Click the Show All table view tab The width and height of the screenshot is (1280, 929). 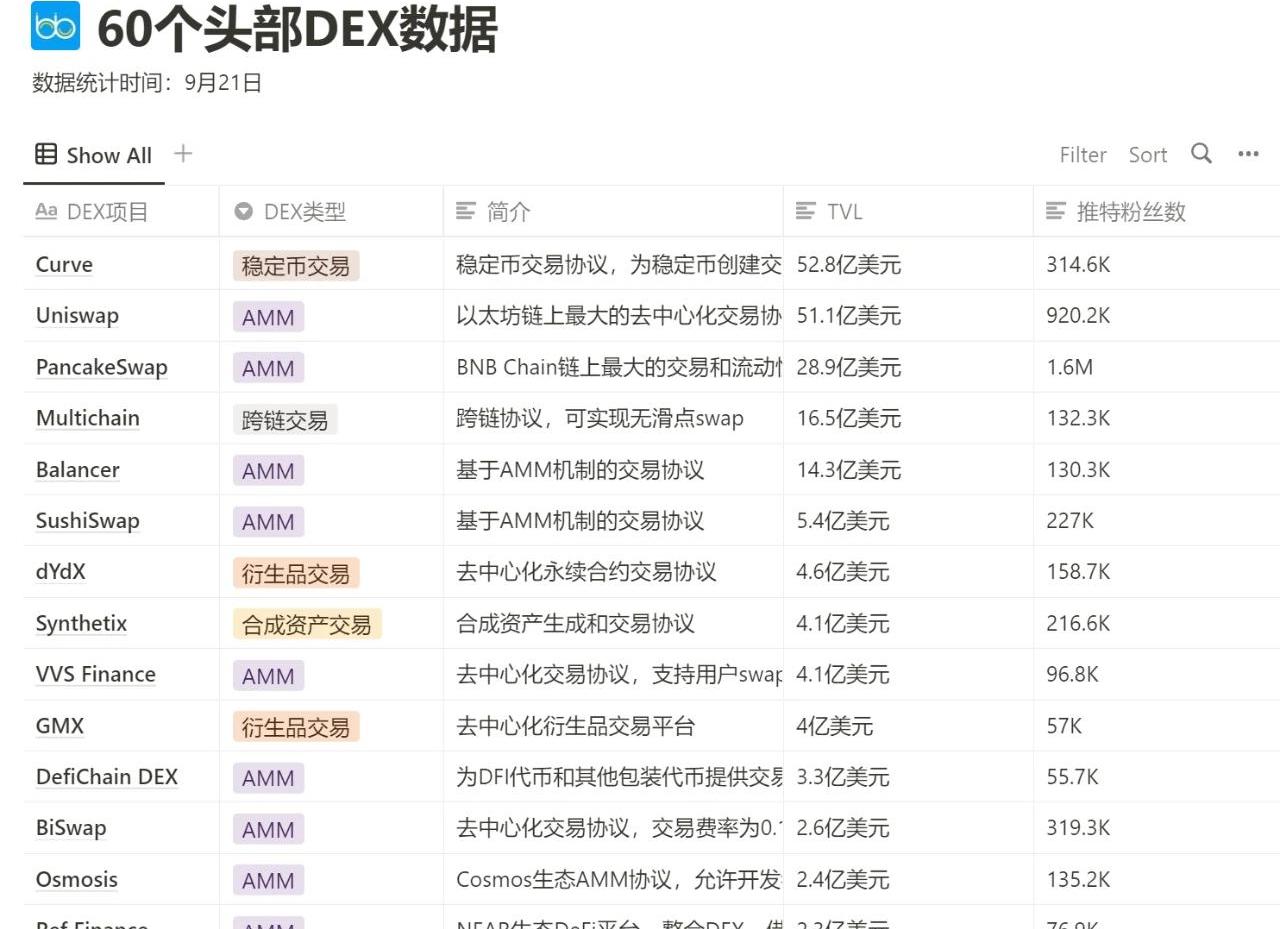tap(94, 155)
